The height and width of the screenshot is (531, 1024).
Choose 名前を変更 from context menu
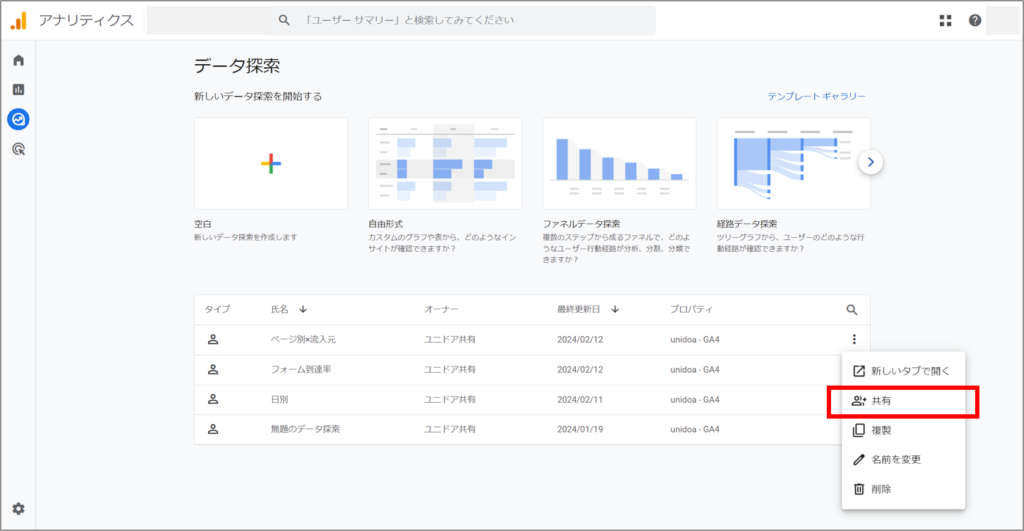pos(903,460)
